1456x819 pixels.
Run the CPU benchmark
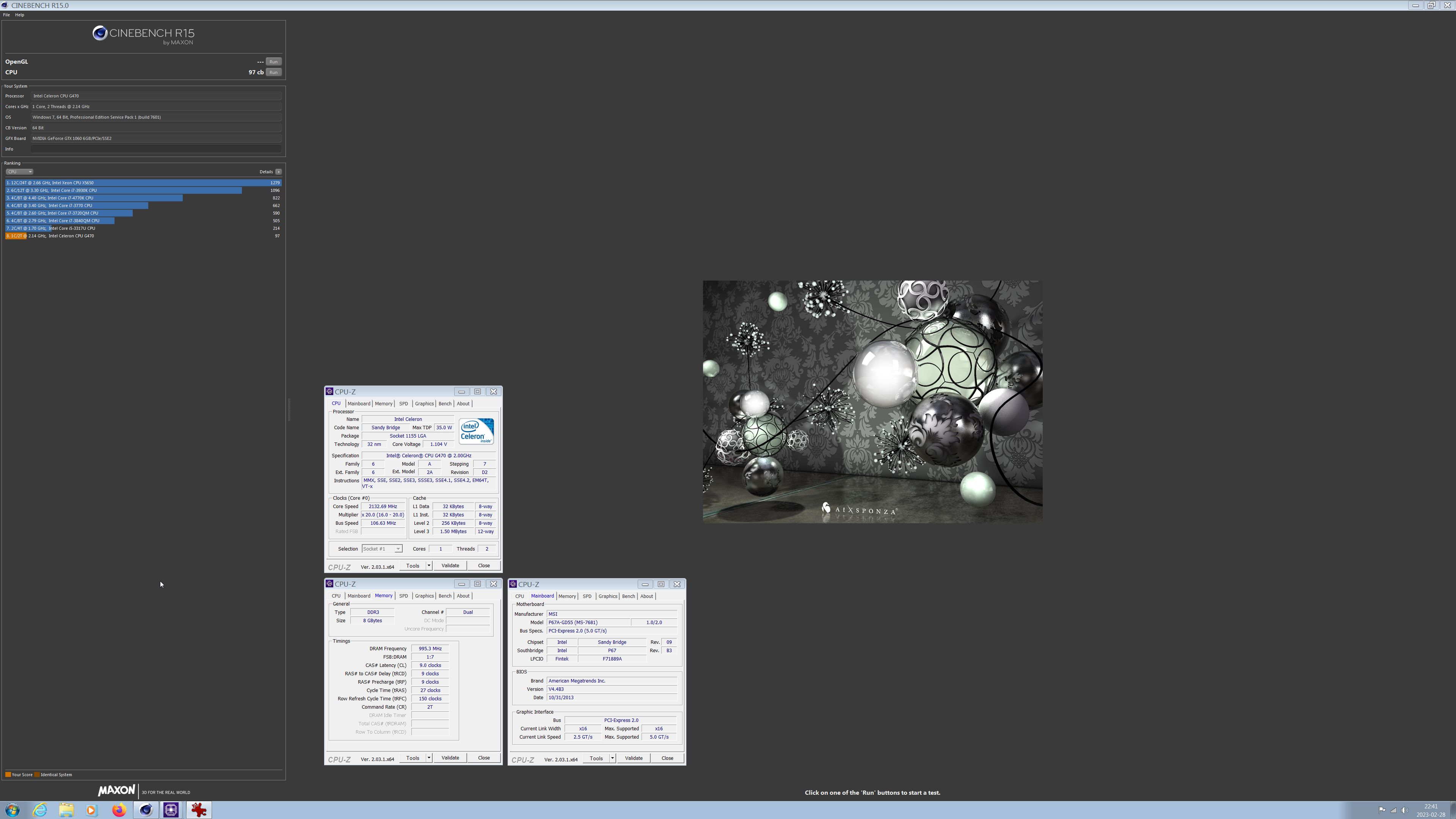273,72
